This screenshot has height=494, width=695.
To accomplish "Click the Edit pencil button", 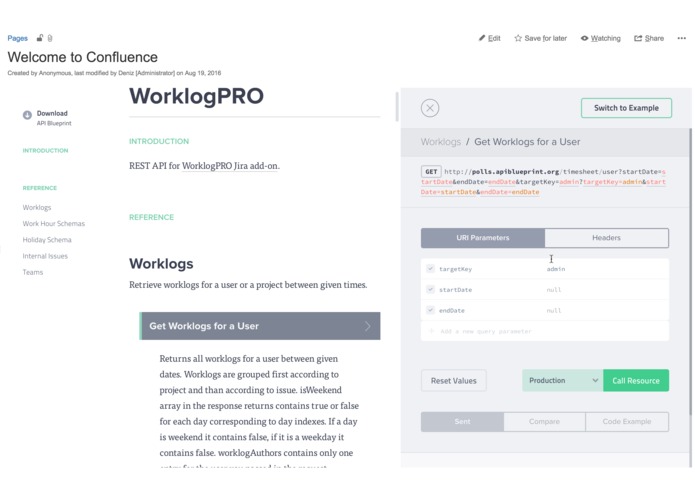I will (x=490, y=39).
